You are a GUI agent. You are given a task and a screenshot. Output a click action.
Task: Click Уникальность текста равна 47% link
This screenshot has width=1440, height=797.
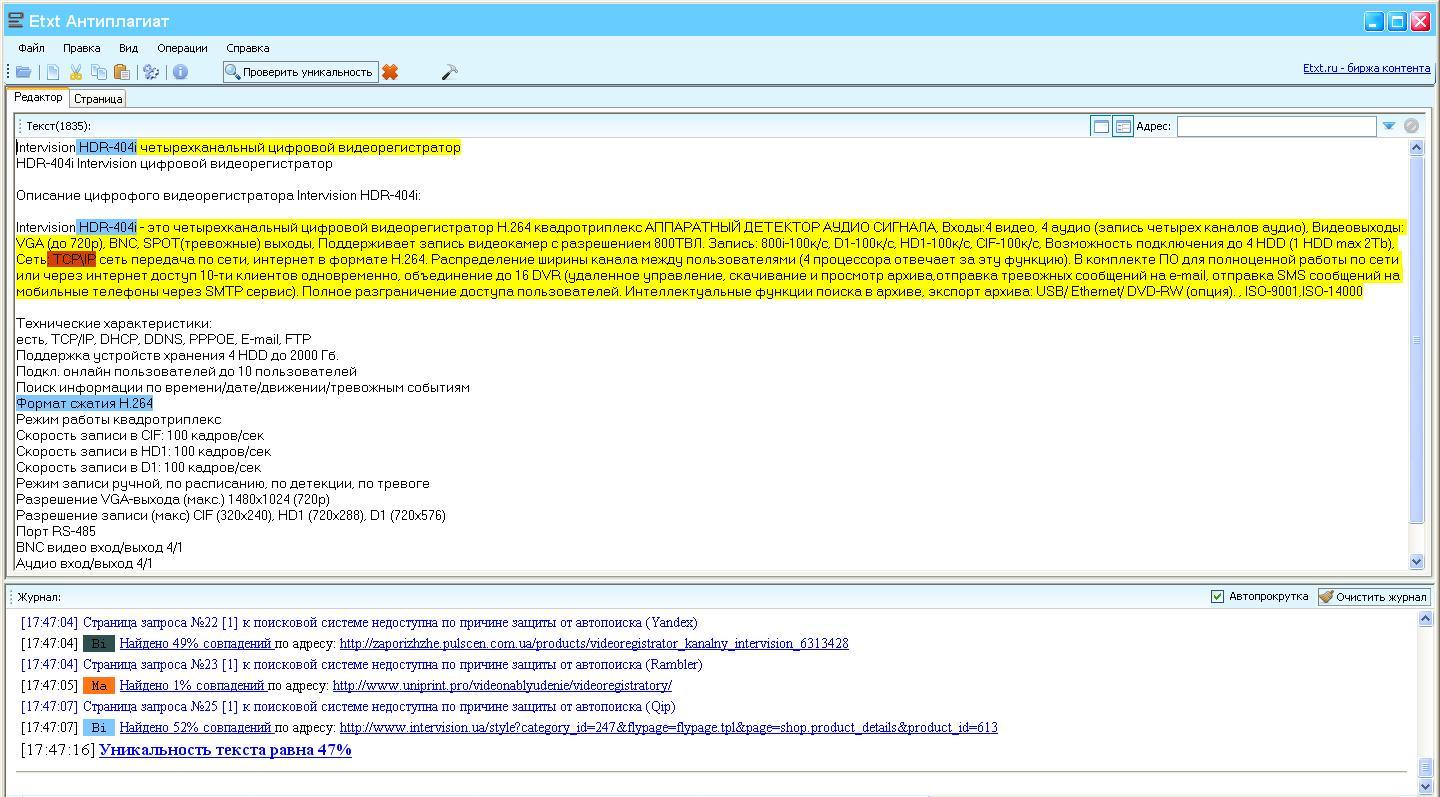[225, 750]
